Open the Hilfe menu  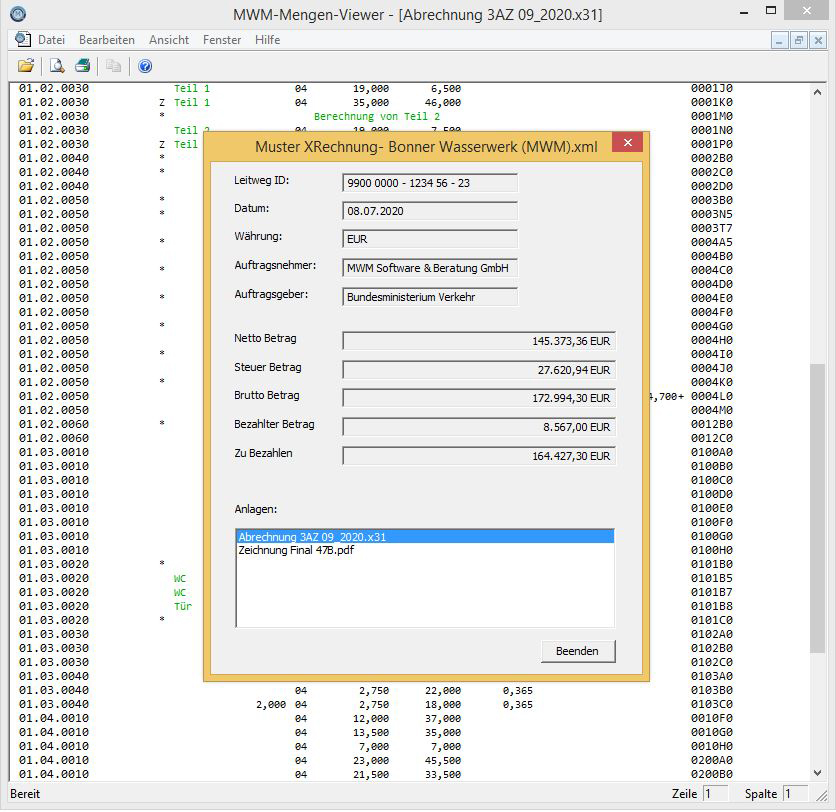click(x=268, y=40)
